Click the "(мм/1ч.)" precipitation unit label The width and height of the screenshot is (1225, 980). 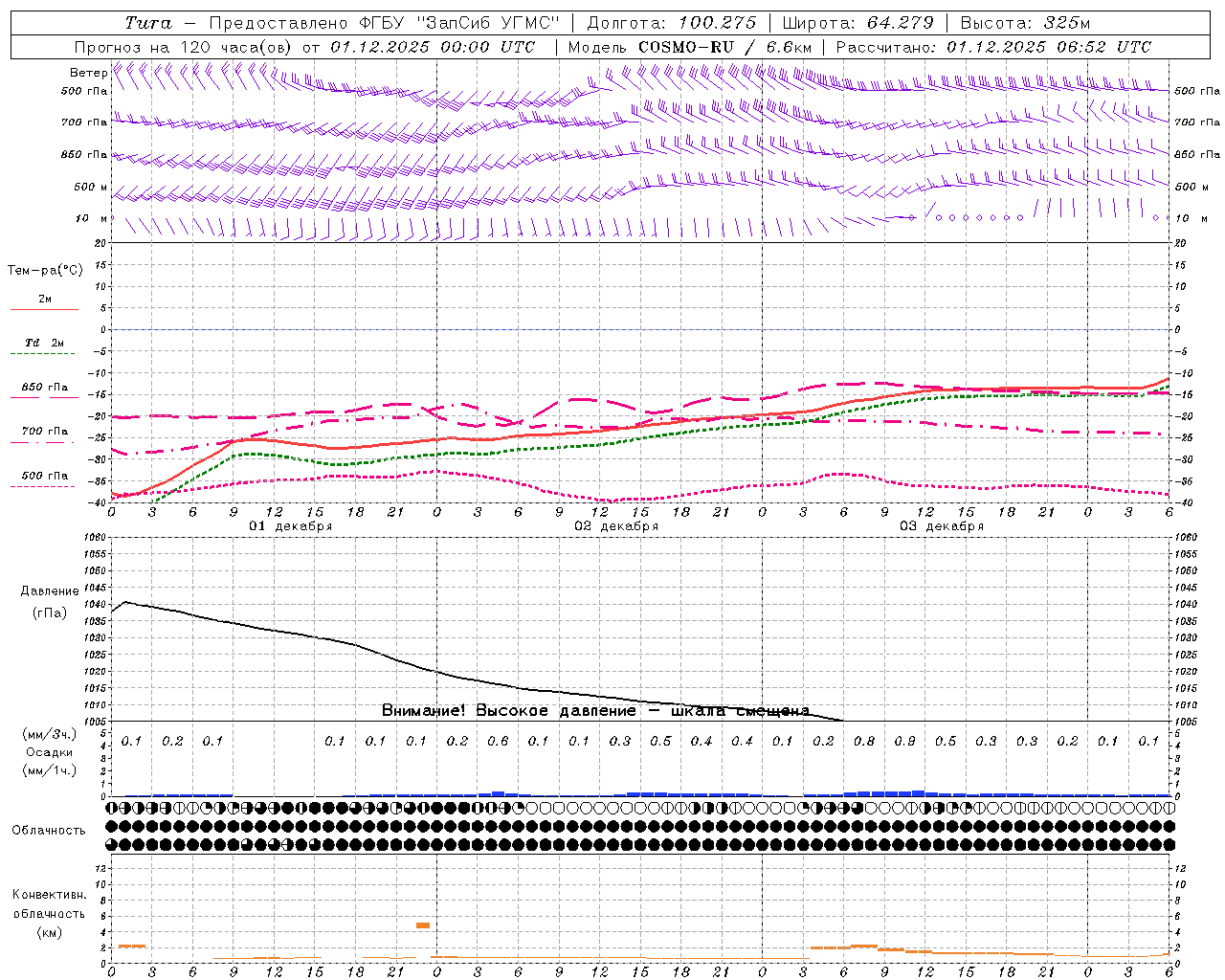[x=50, y=770]
